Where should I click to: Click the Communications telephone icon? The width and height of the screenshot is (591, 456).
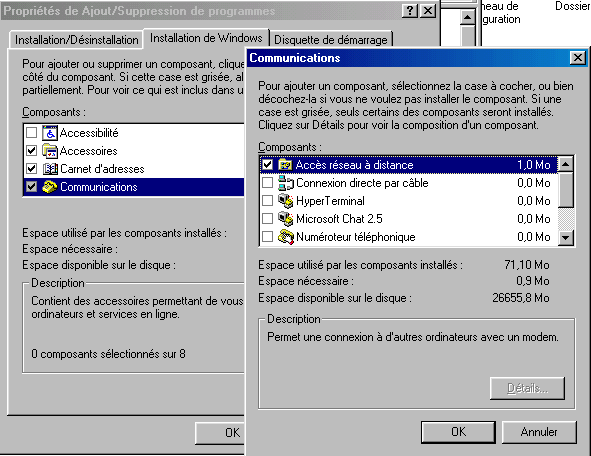(50, 187)
